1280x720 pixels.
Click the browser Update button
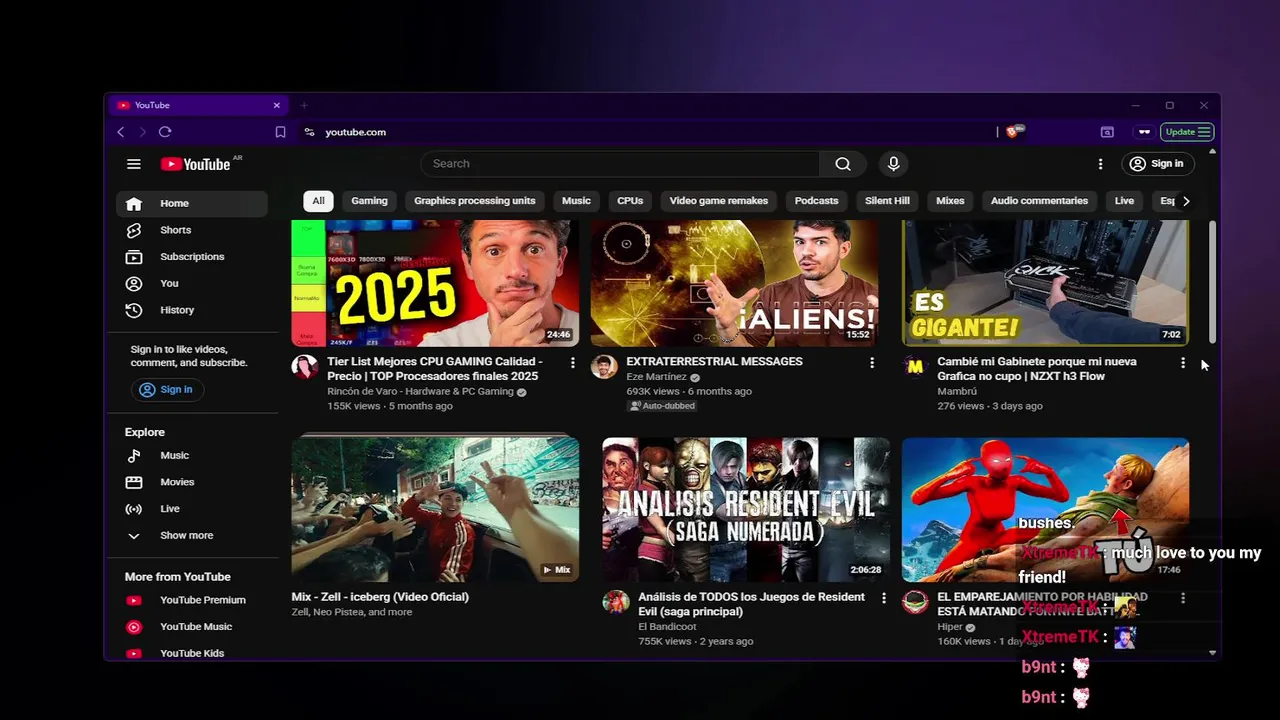[1188, 132]
